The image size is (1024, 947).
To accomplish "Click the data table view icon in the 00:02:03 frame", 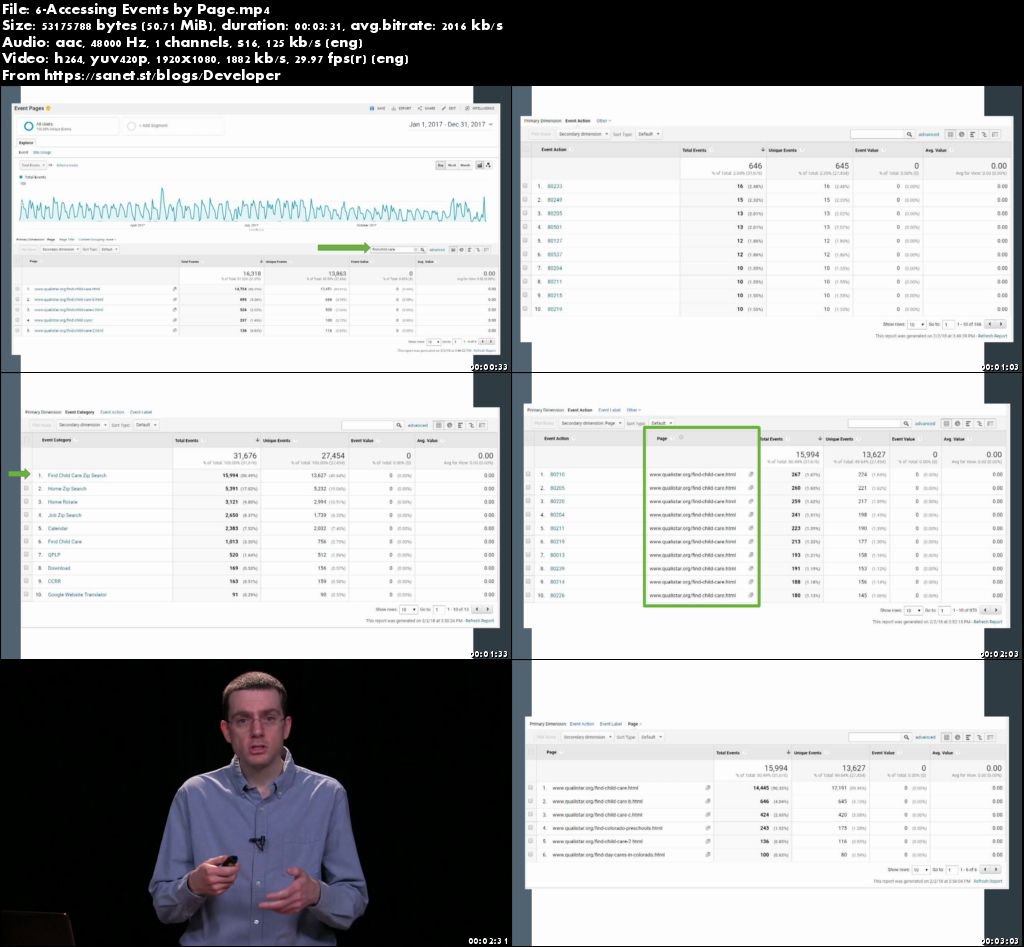I will coord(946,424).
